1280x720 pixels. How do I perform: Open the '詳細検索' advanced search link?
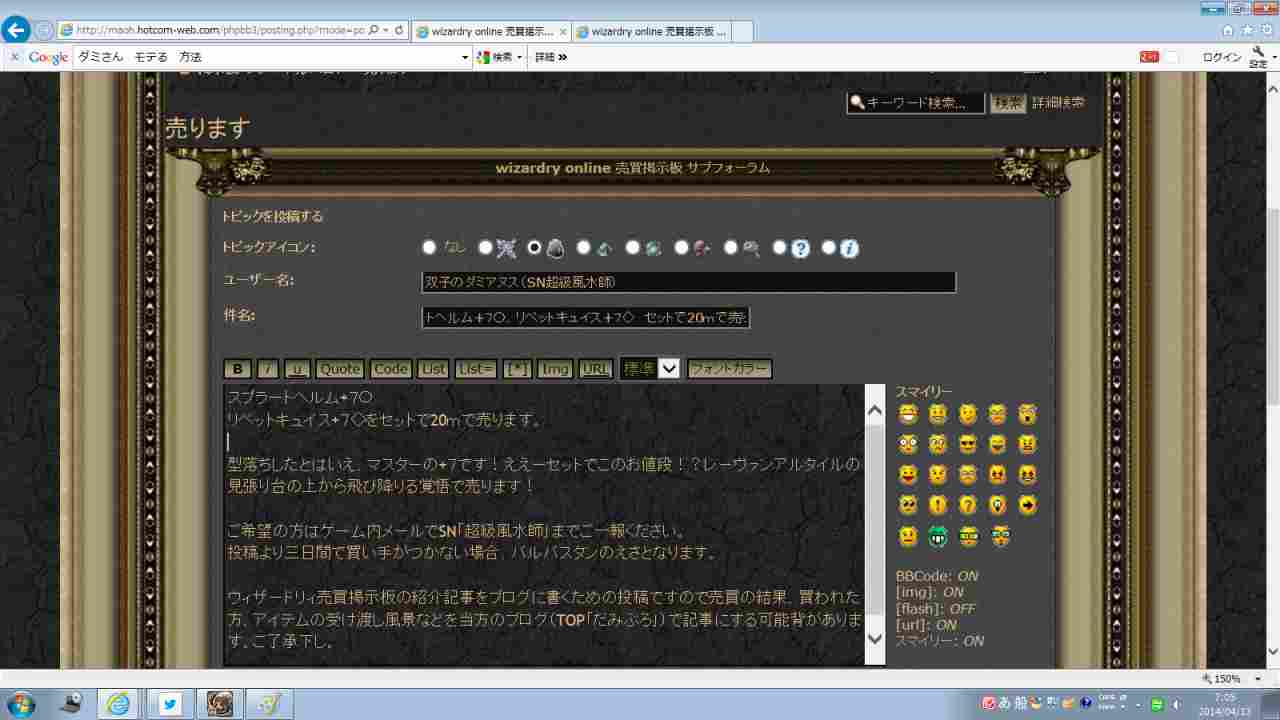[1058, 102]
